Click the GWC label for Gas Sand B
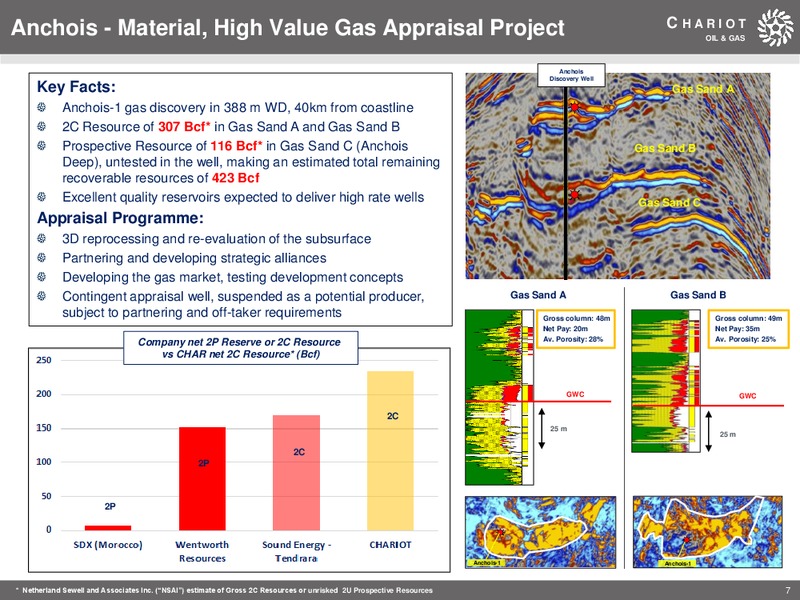Screen dimensions: 800x600 [x=747, y=396]
